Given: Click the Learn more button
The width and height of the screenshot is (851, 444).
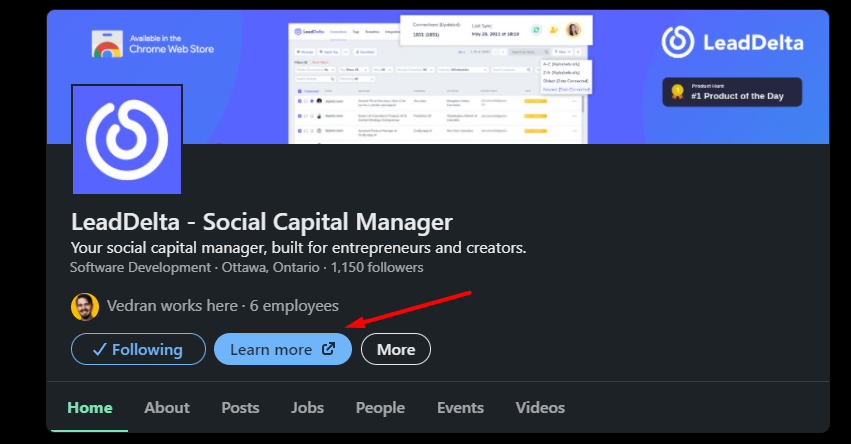Looking at the screenshot, I should [x=283, y=349].
